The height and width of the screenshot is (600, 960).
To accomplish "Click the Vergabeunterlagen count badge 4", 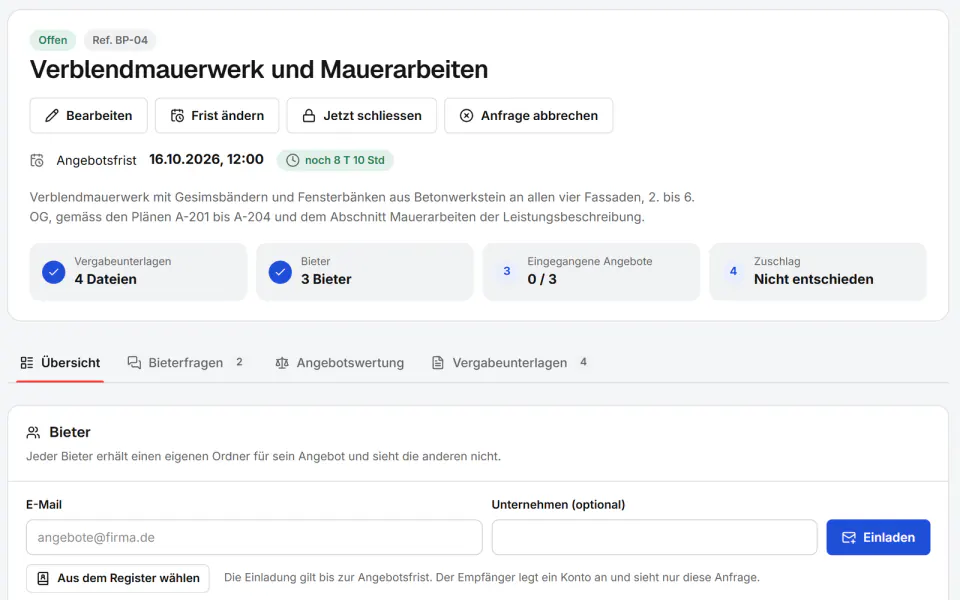I will [x=583, y=362].
